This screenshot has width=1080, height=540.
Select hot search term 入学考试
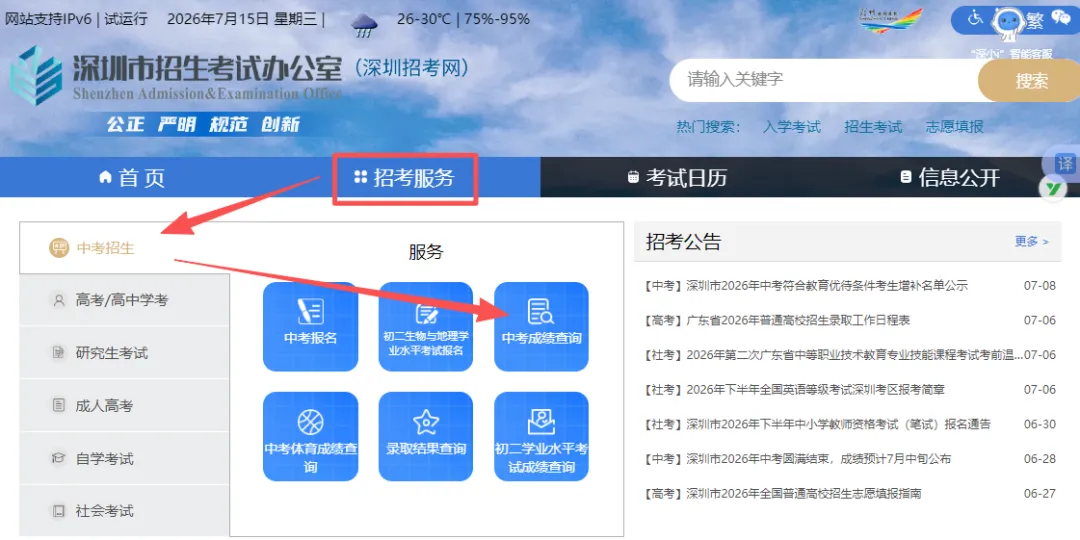[791, 127]
